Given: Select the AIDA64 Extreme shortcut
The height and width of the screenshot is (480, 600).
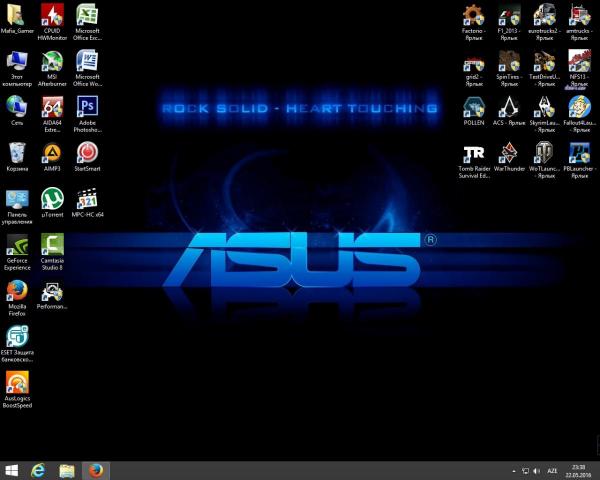Looking at the screenshot, I should [x=52, y=106].
